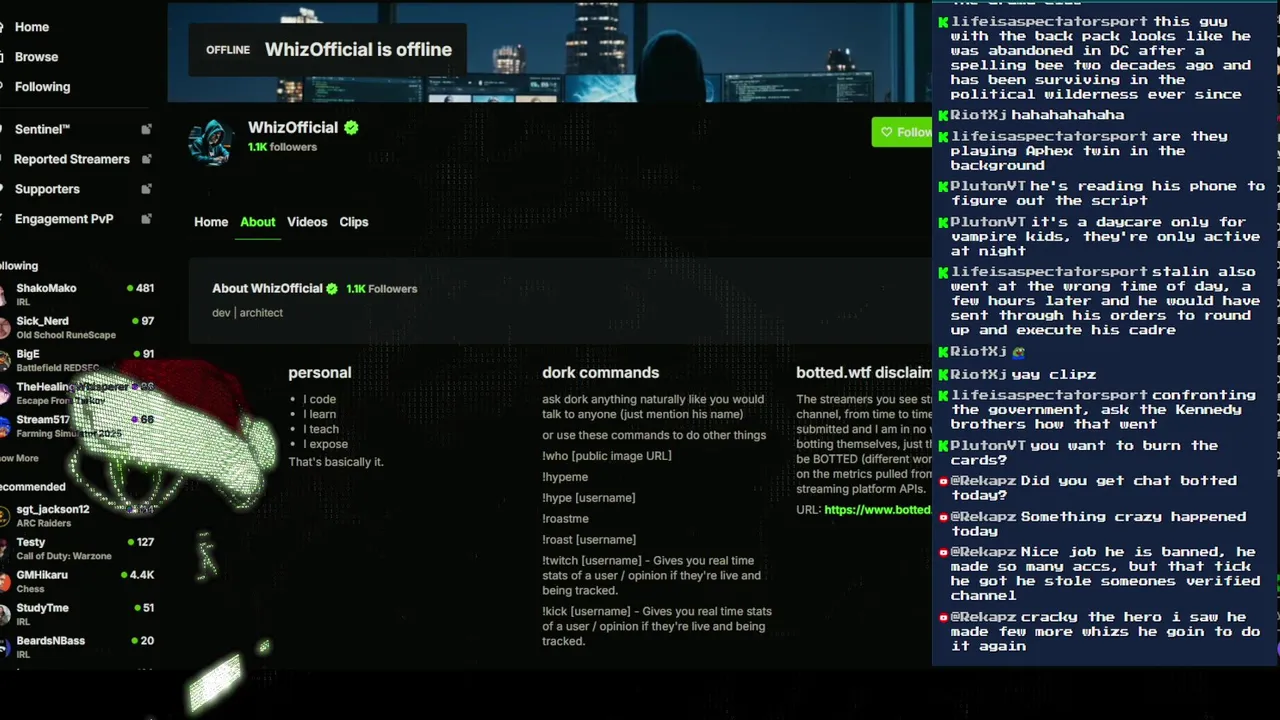Click the WhizOfficial profile avatar

pyautogui.click(x=211, y=142)
